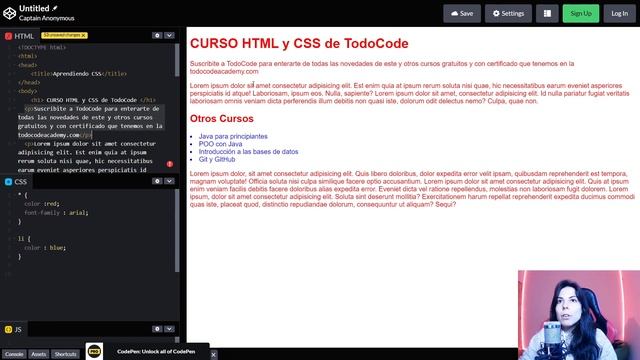The width and height of the screenshot is (640, 360).
Task: Expand the JS editor dropdown chevron
Action: tap(169, 329)
